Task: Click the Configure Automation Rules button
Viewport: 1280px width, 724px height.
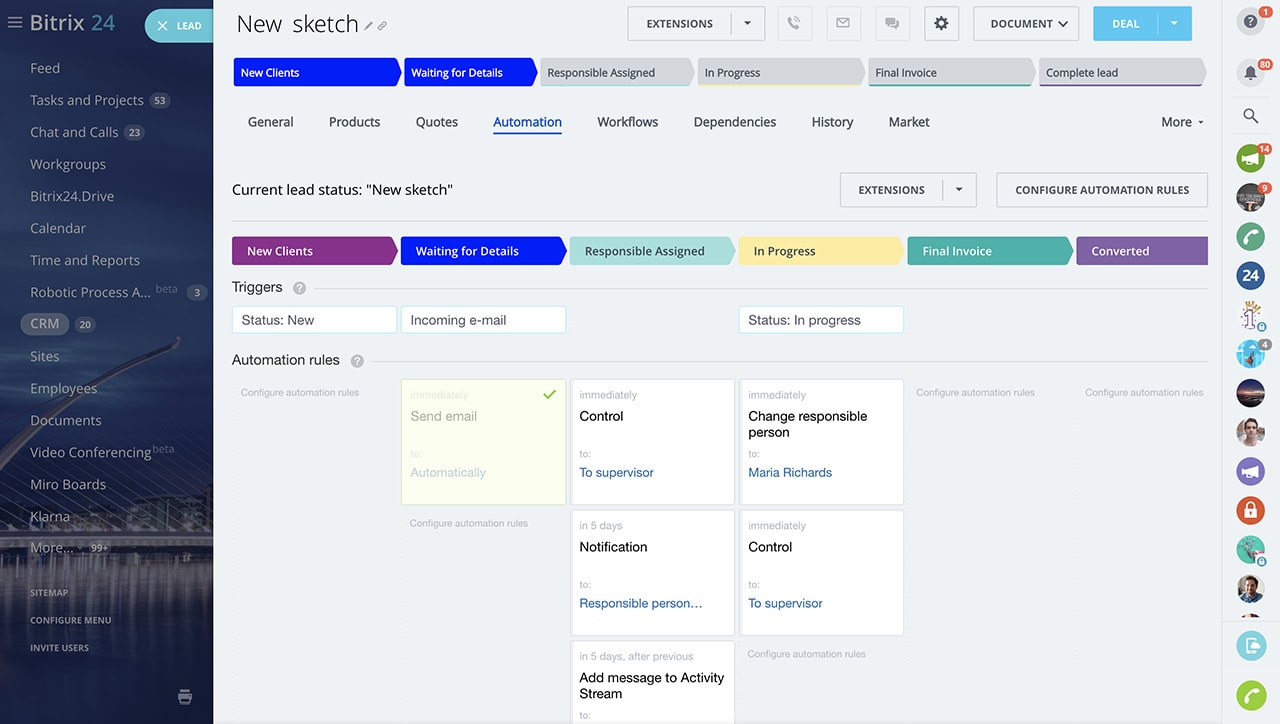Action: (1101, 189)
